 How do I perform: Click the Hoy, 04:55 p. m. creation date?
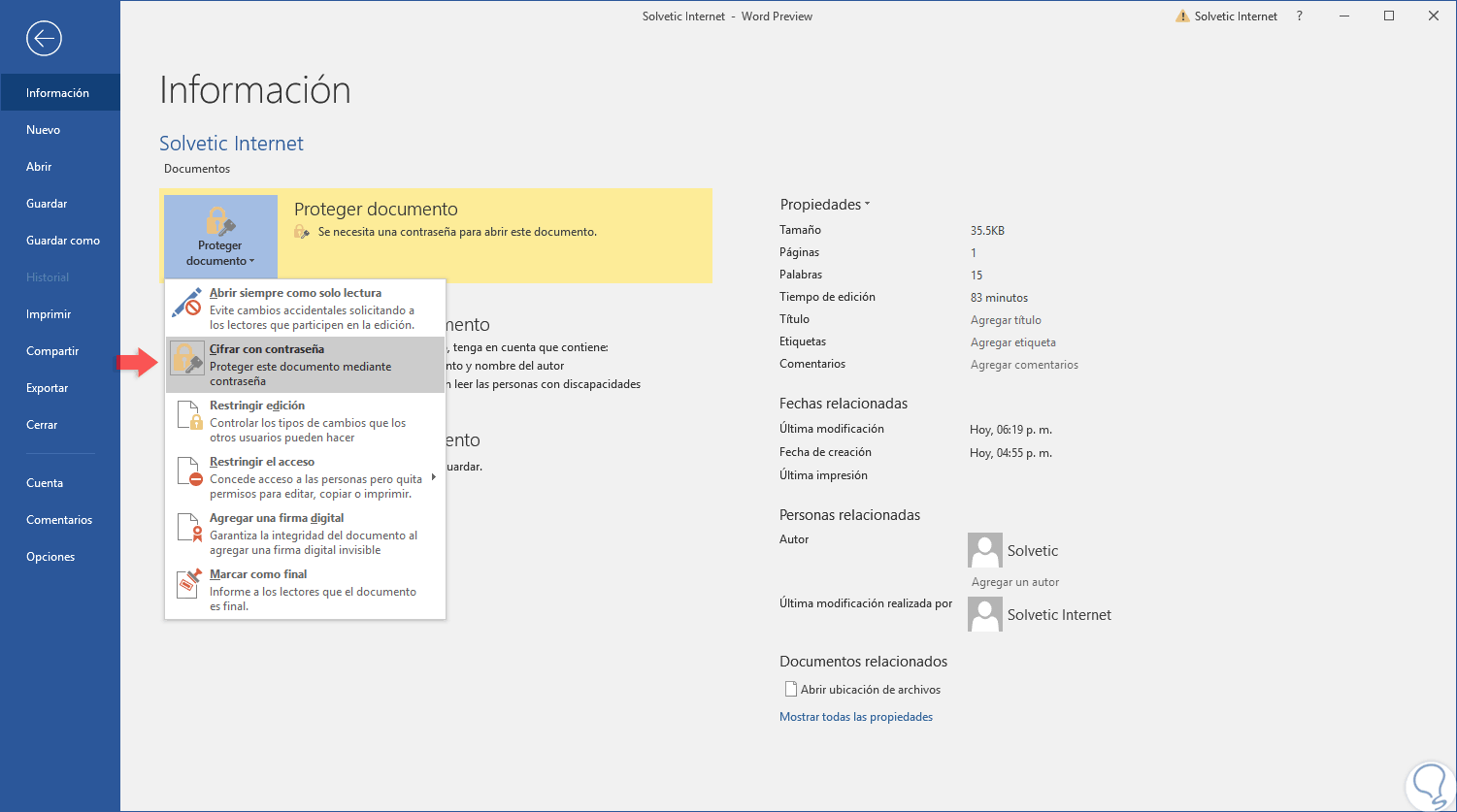point(1011,453)
